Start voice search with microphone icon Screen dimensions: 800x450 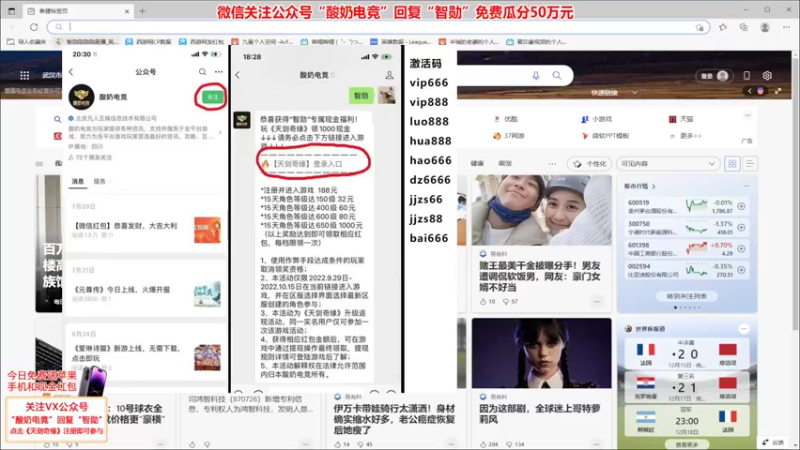coord(536,76)
